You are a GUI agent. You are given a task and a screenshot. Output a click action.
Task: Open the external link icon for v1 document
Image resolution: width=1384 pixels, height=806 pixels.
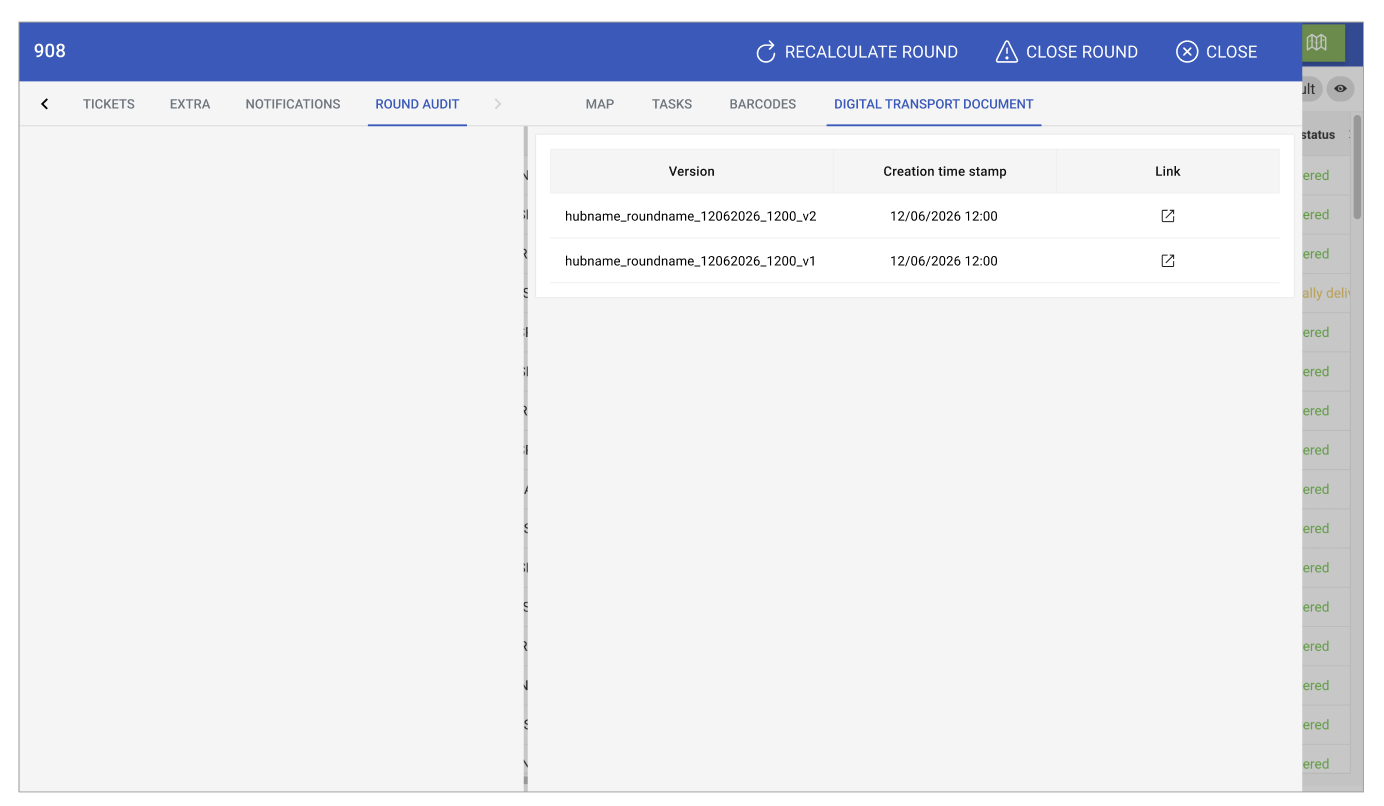tap(1167, 261)
